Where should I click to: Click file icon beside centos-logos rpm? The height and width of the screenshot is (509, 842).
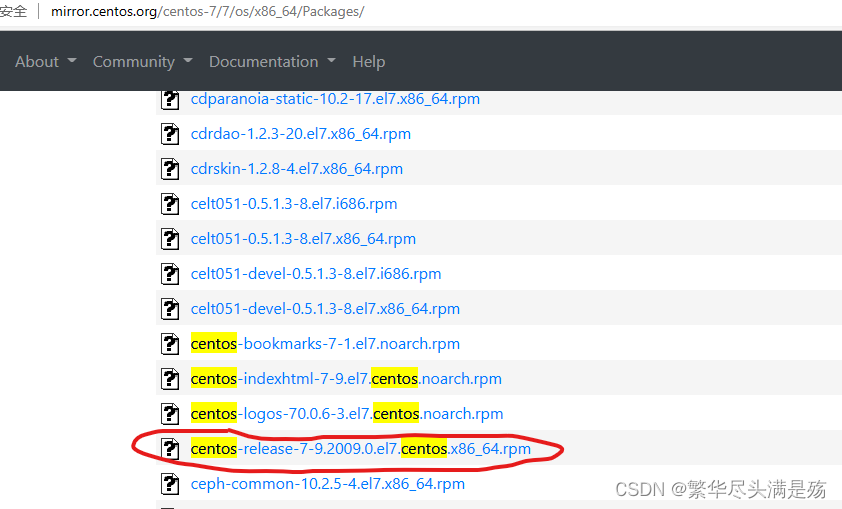point(170,414)
